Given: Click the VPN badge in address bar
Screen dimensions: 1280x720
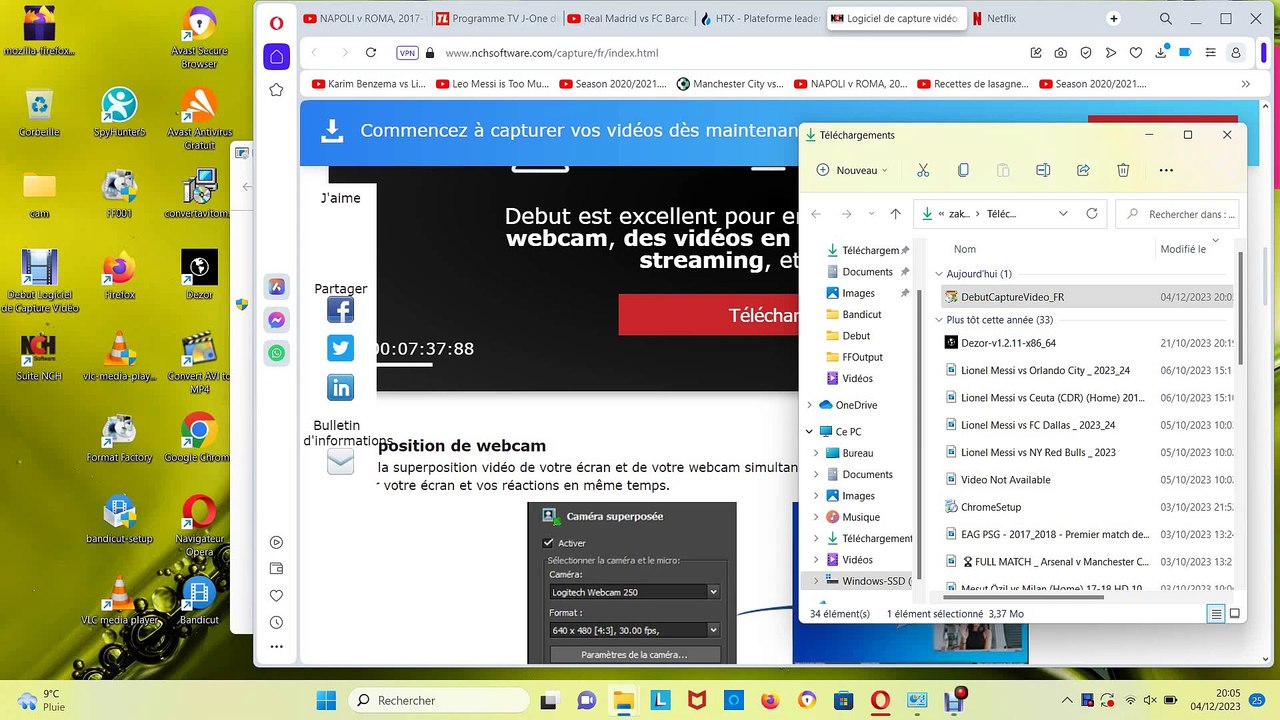Looking at the screenshot, I should [x=407, y=53].
